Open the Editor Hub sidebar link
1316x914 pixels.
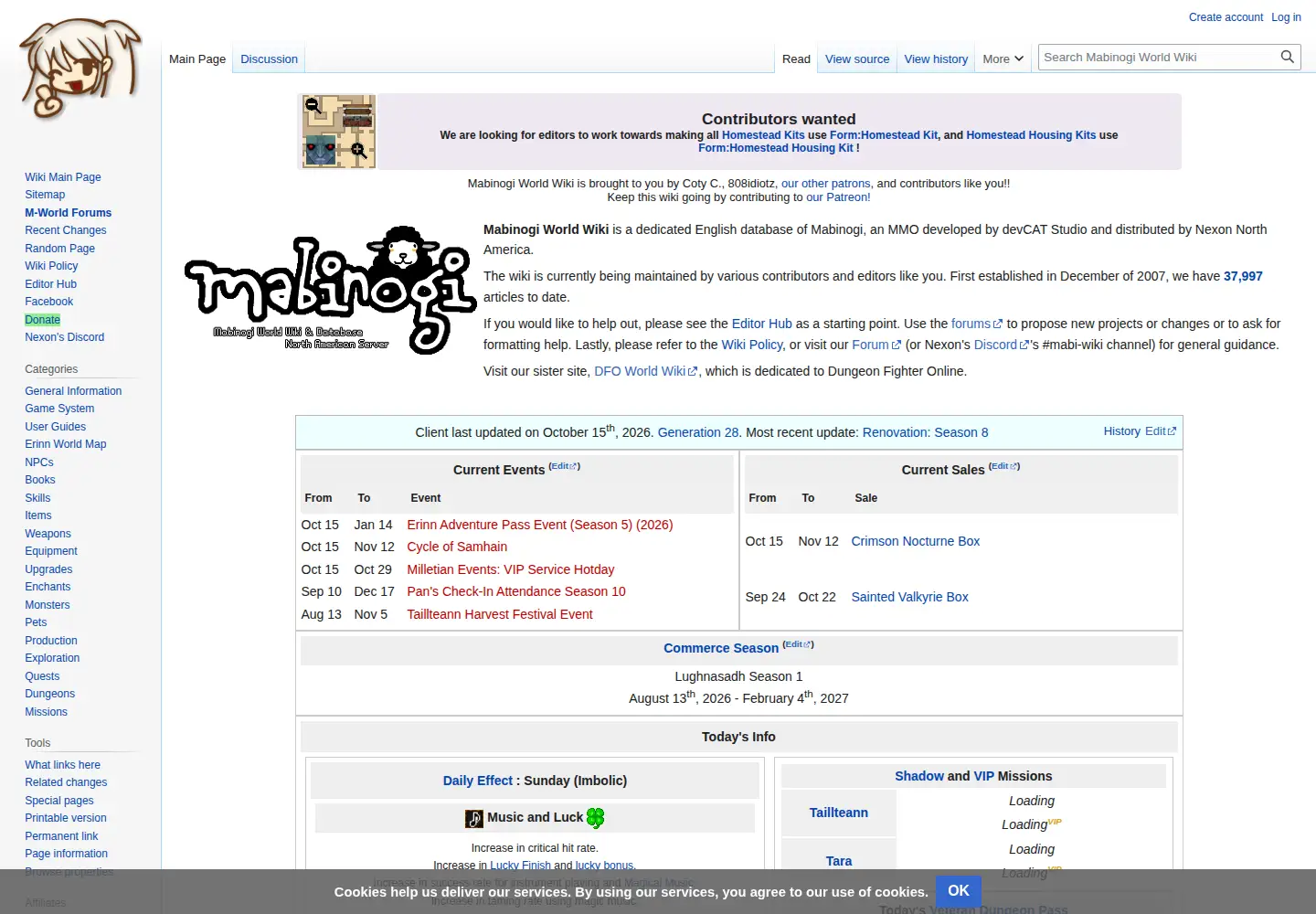[x=51, y=284]
